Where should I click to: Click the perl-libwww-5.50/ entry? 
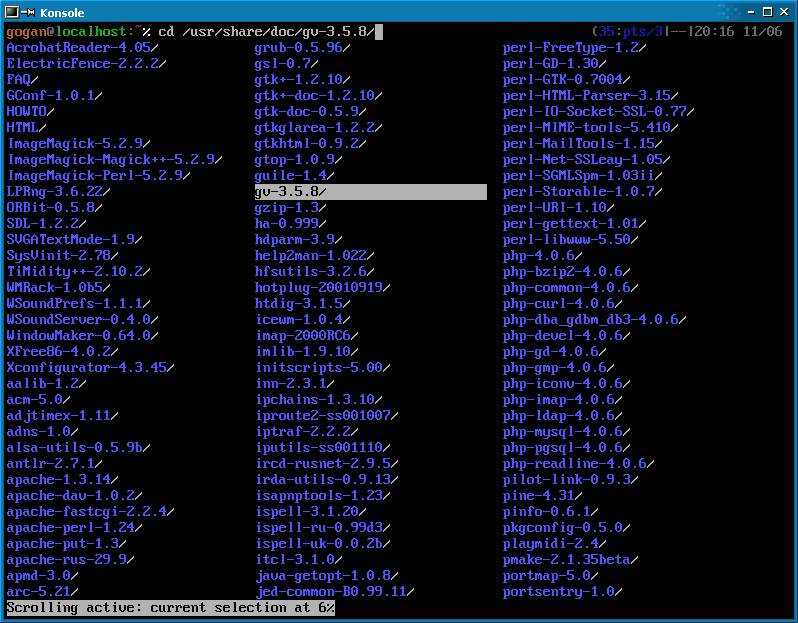(x=571, y=240)
